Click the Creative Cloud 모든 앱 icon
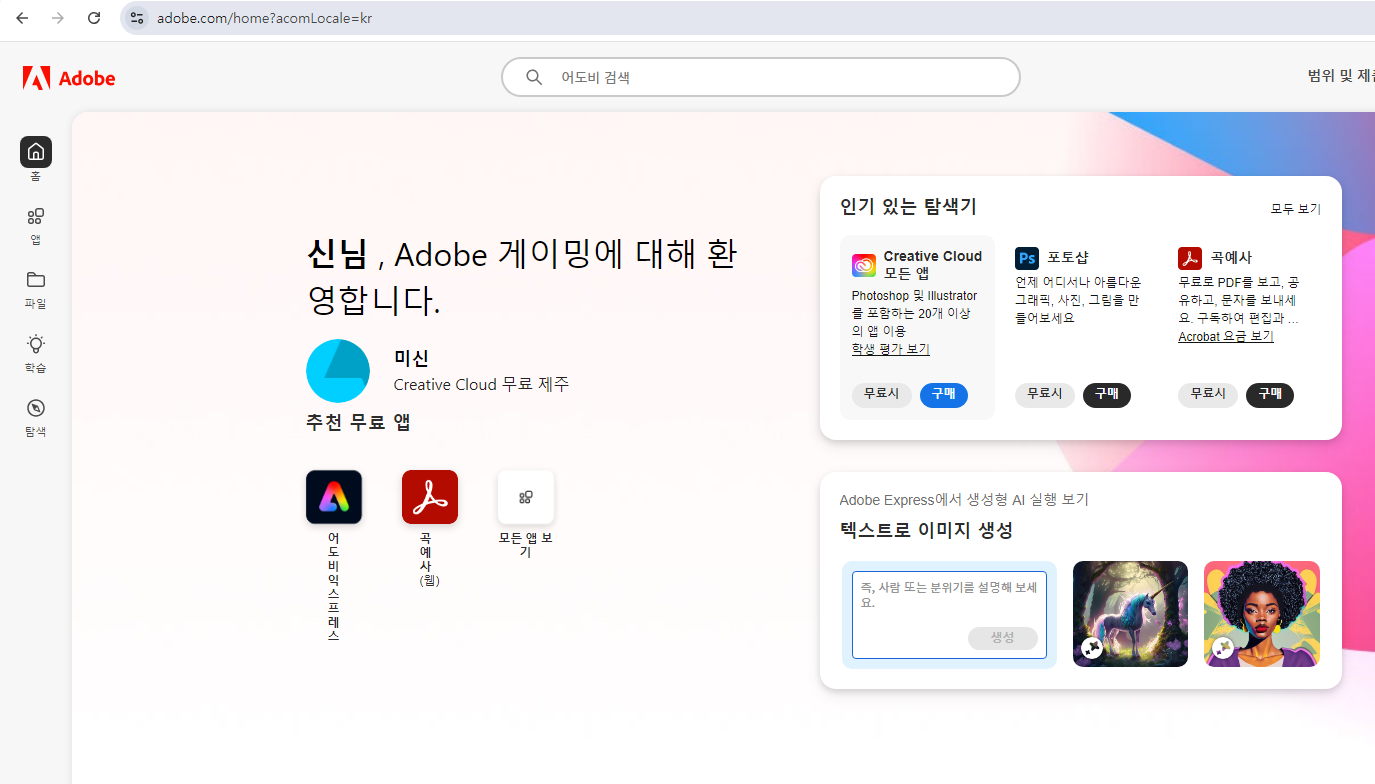The width and height of the screenshot is (1375, 784). [x=864, y=265]
